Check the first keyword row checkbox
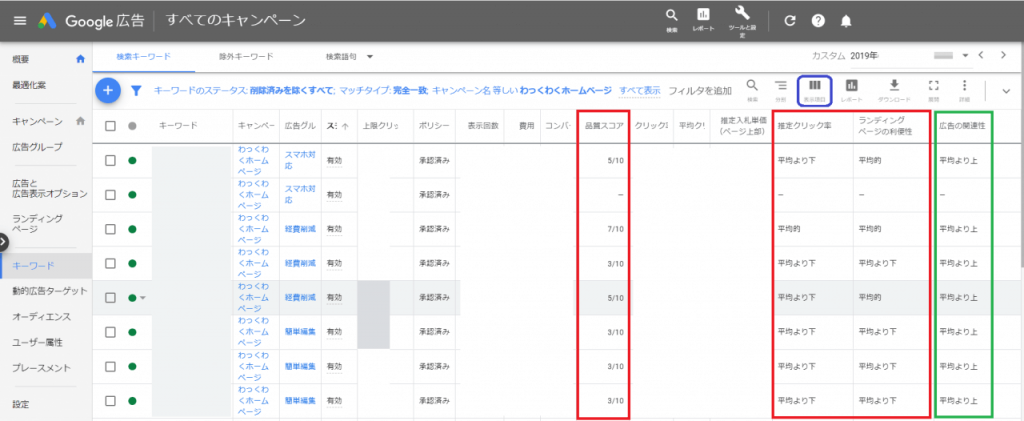1024x421 pixels. 111,160
